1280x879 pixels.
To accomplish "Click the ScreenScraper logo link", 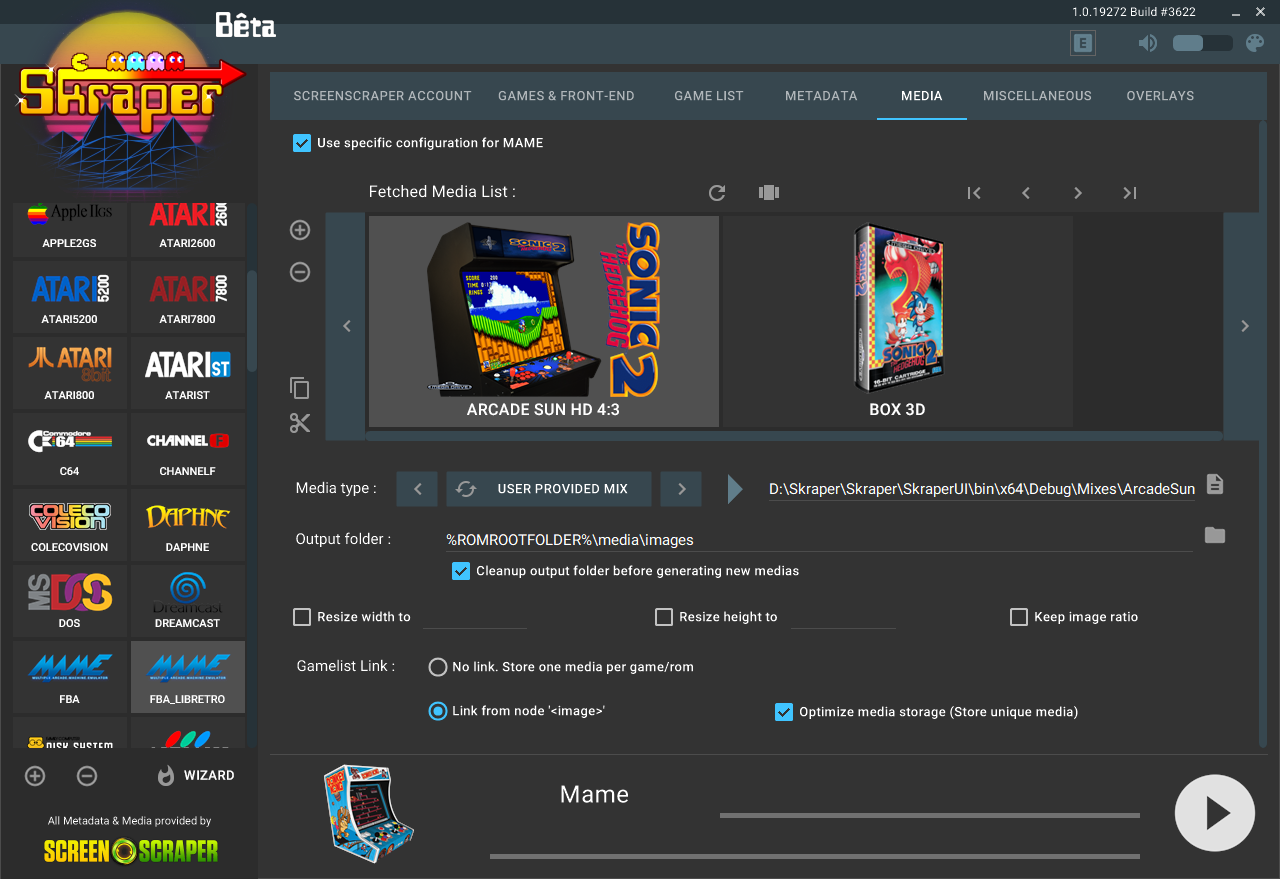I will [x=131, y=851].
